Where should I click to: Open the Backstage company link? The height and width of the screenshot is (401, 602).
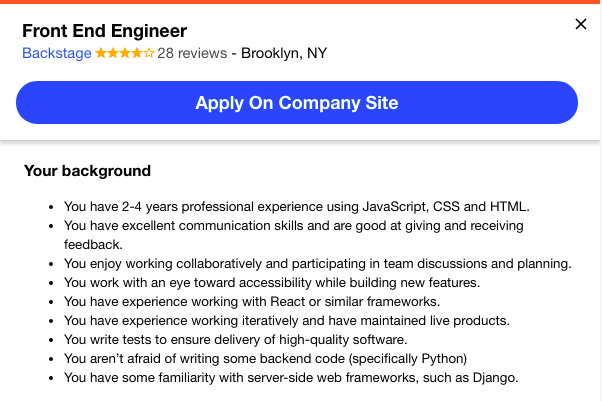(57, 53)
